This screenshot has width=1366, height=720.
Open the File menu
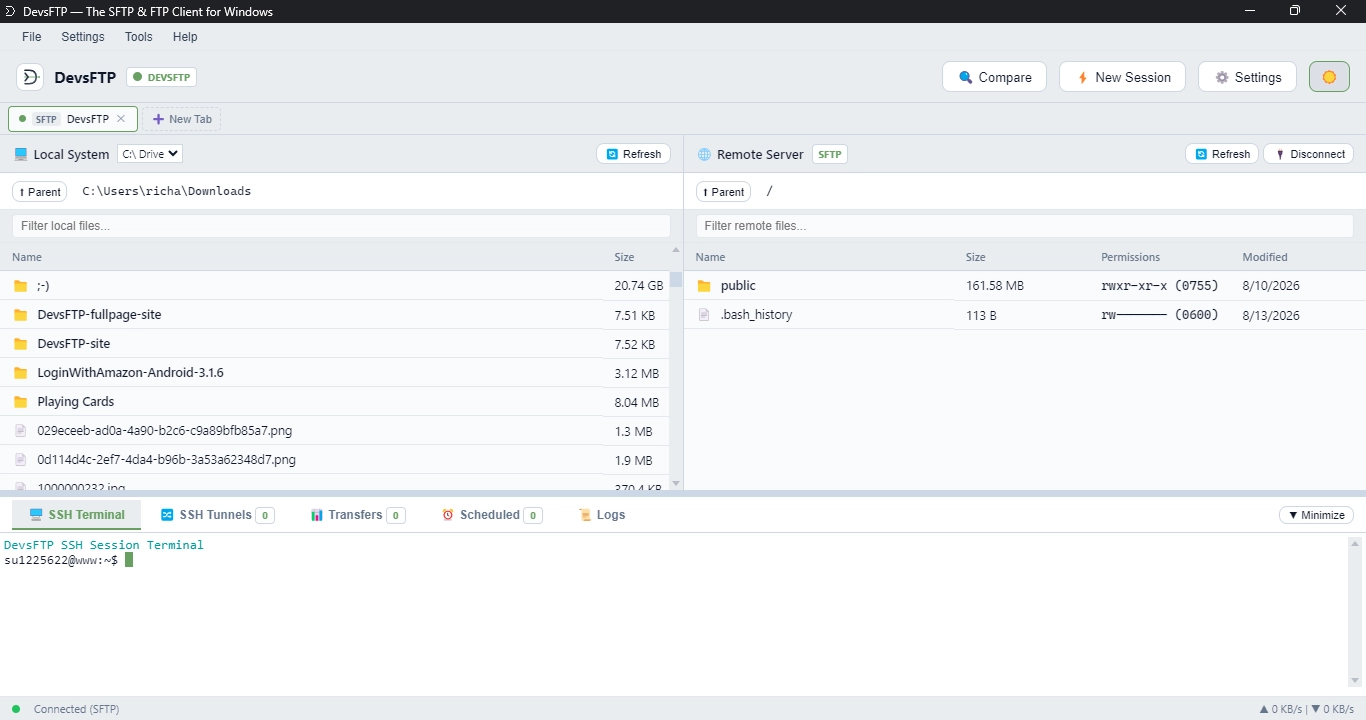(x=32, y=37)
